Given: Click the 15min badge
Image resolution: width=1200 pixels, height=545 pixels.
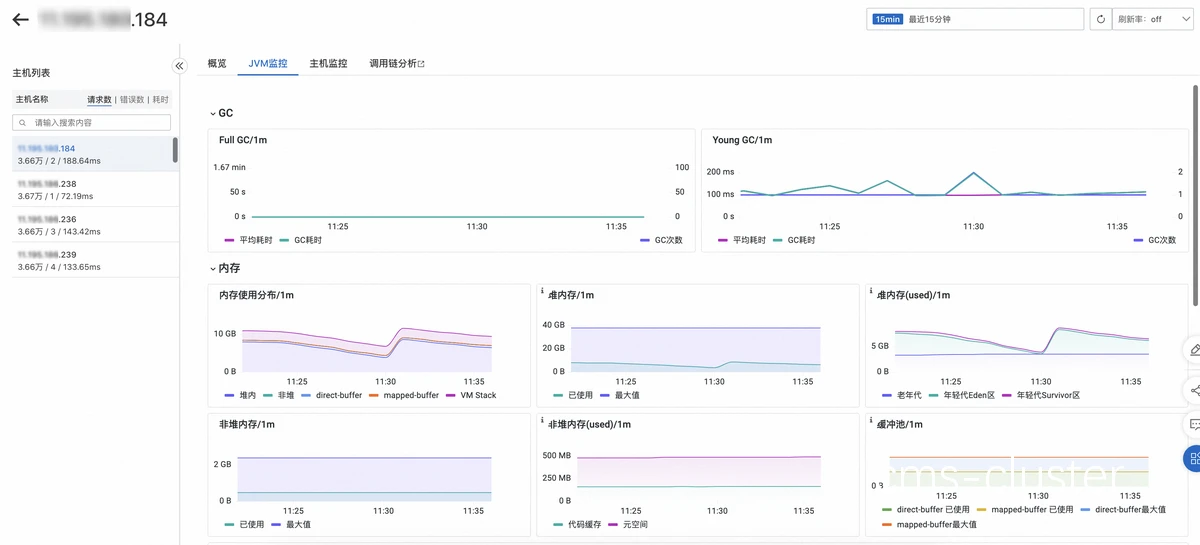Looking at the screenshot, I should [887, 19].
